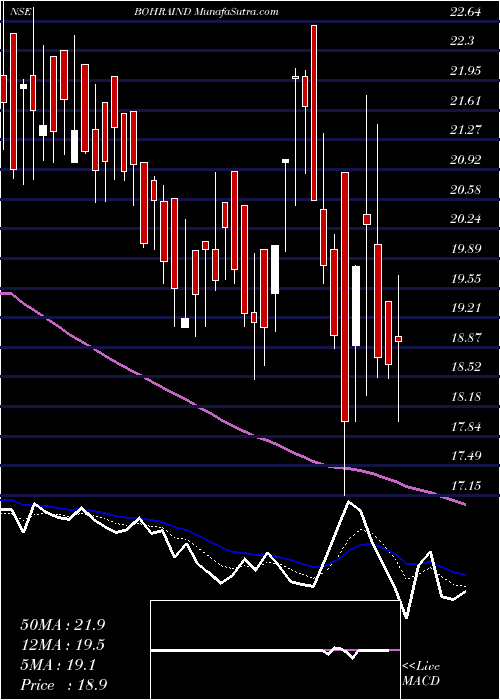Click the 17.15 price axis label
500x700 pixels.
[466, 485]
